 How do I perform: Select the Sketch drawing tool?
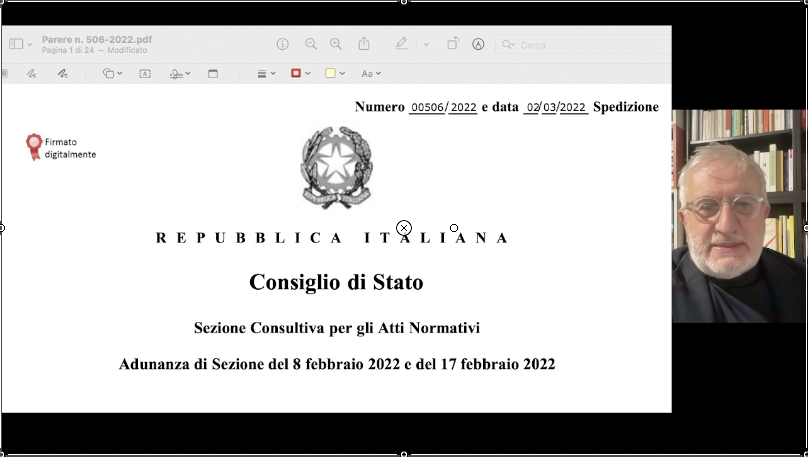pyautogui.click(x=31, y=73)
